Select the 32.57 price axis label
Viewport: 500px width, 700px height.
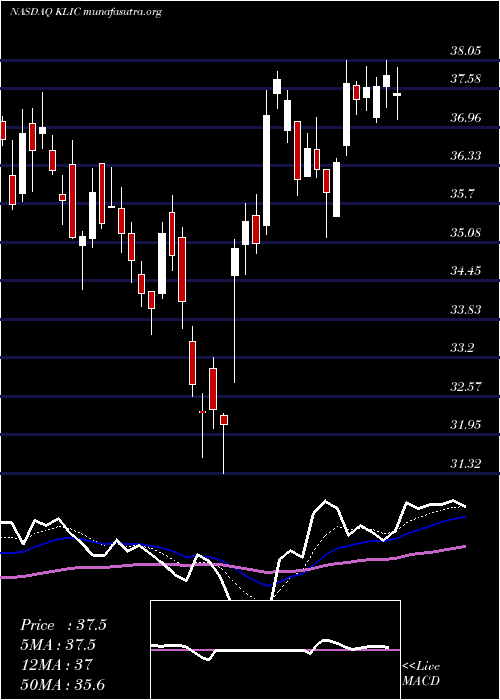466,386
